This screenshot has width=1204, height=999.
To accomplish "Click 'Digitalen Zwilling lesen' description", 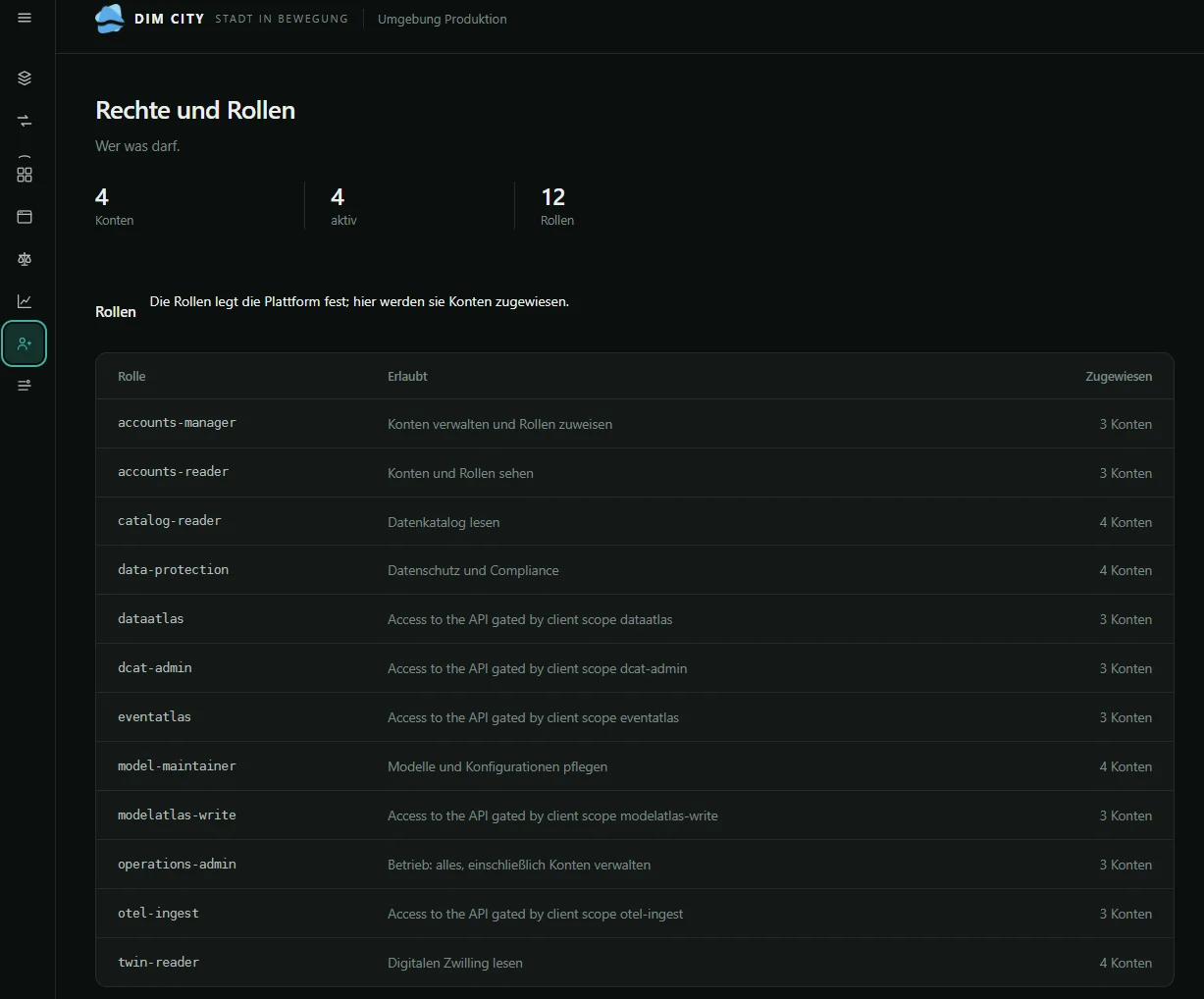I will tap(455, 964).
